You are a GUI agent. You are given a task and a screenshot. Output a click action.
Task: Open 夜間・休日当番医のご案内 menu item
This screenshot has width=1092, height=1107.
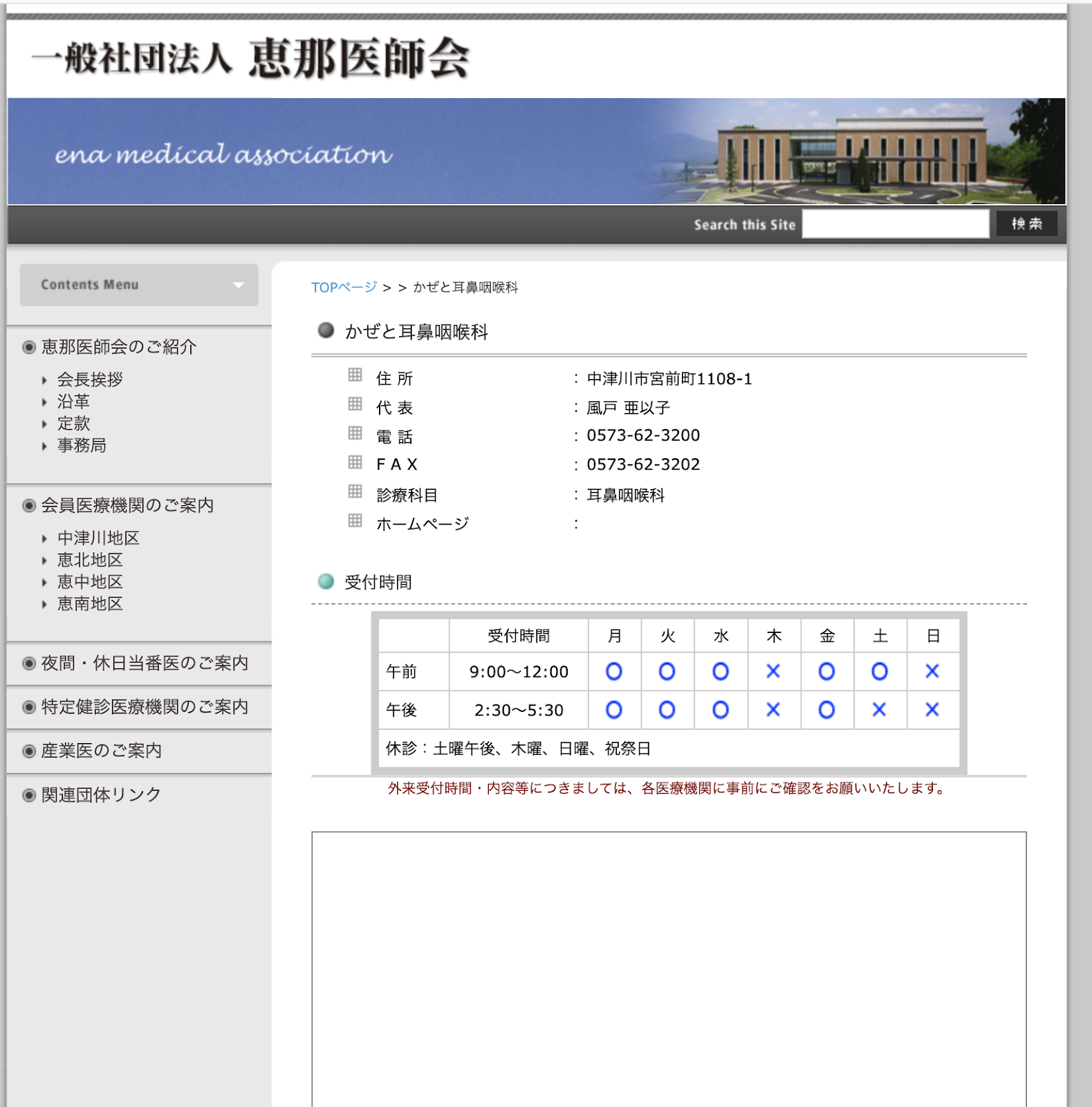click(145, 663)
